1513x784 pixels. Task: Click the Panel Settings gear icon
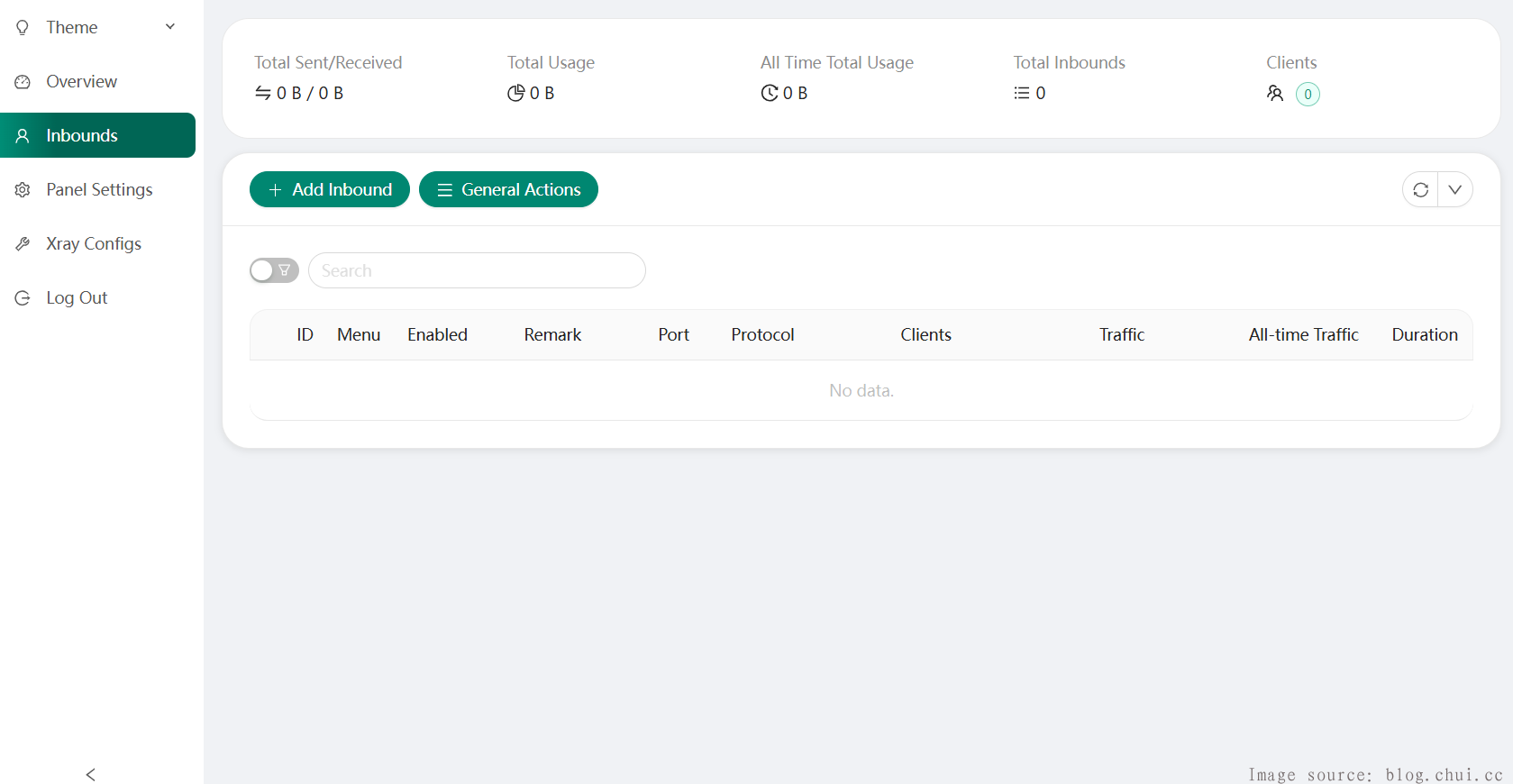pos(23,190)
